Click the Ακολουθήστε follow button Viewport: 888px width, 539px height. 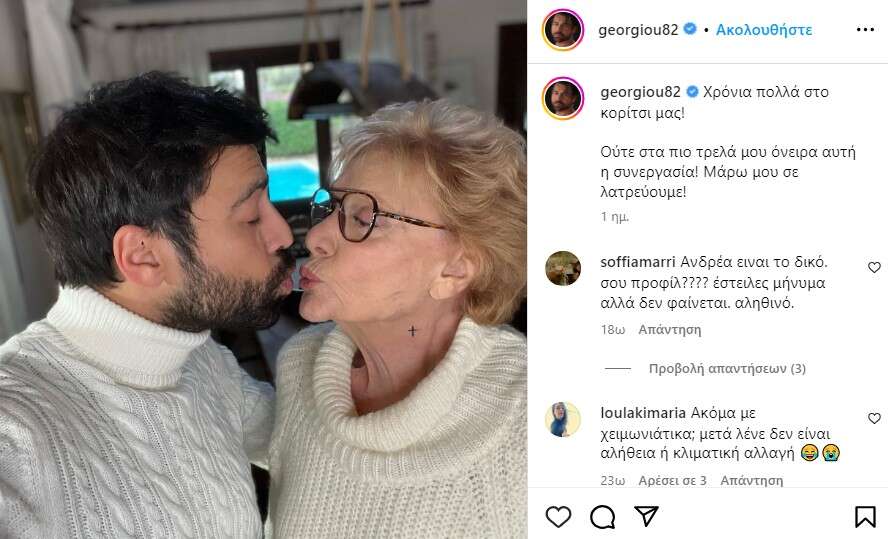[763, 30]
